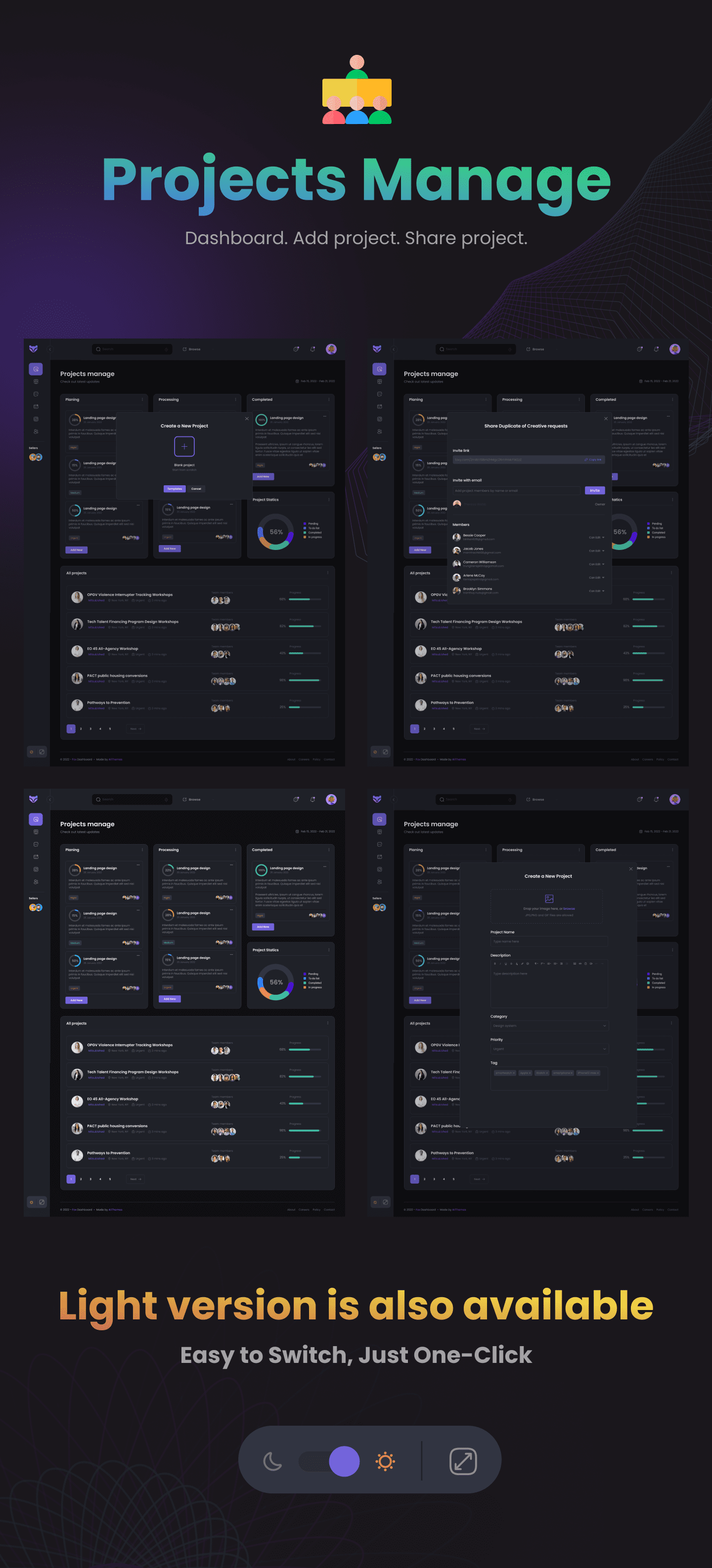Click the fox logo in the bottom-left screen
712x1568 pixels.
coord(34,799)
